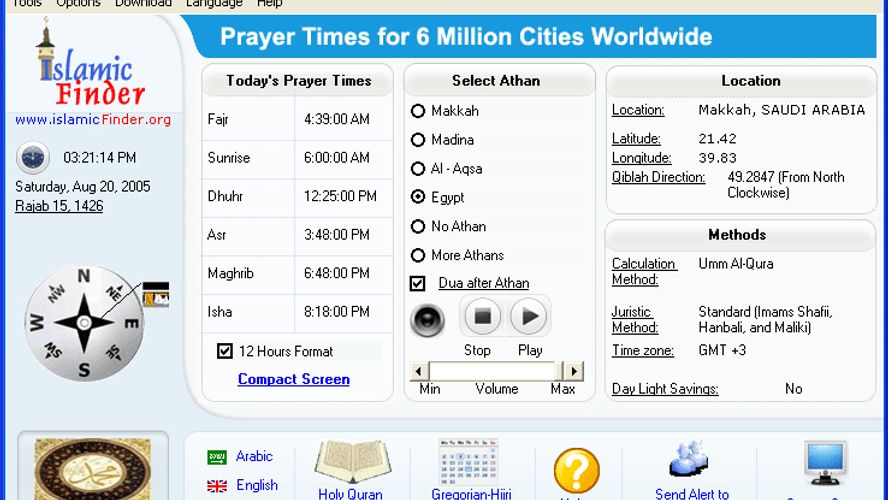888x500 pixels.
Task: Click the current time 03:21:14 PM
Action: pyautogui.click(x=100, y=157)
